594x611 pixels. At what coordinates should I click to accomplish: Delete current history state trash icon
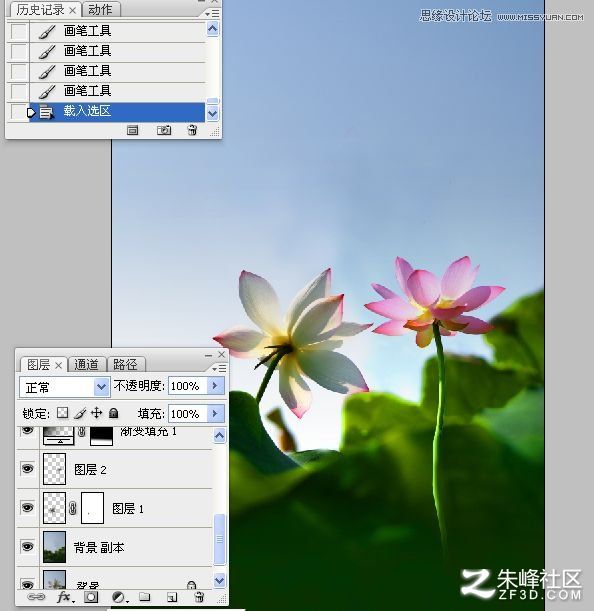pyautogui.click(x=192, y=130)
